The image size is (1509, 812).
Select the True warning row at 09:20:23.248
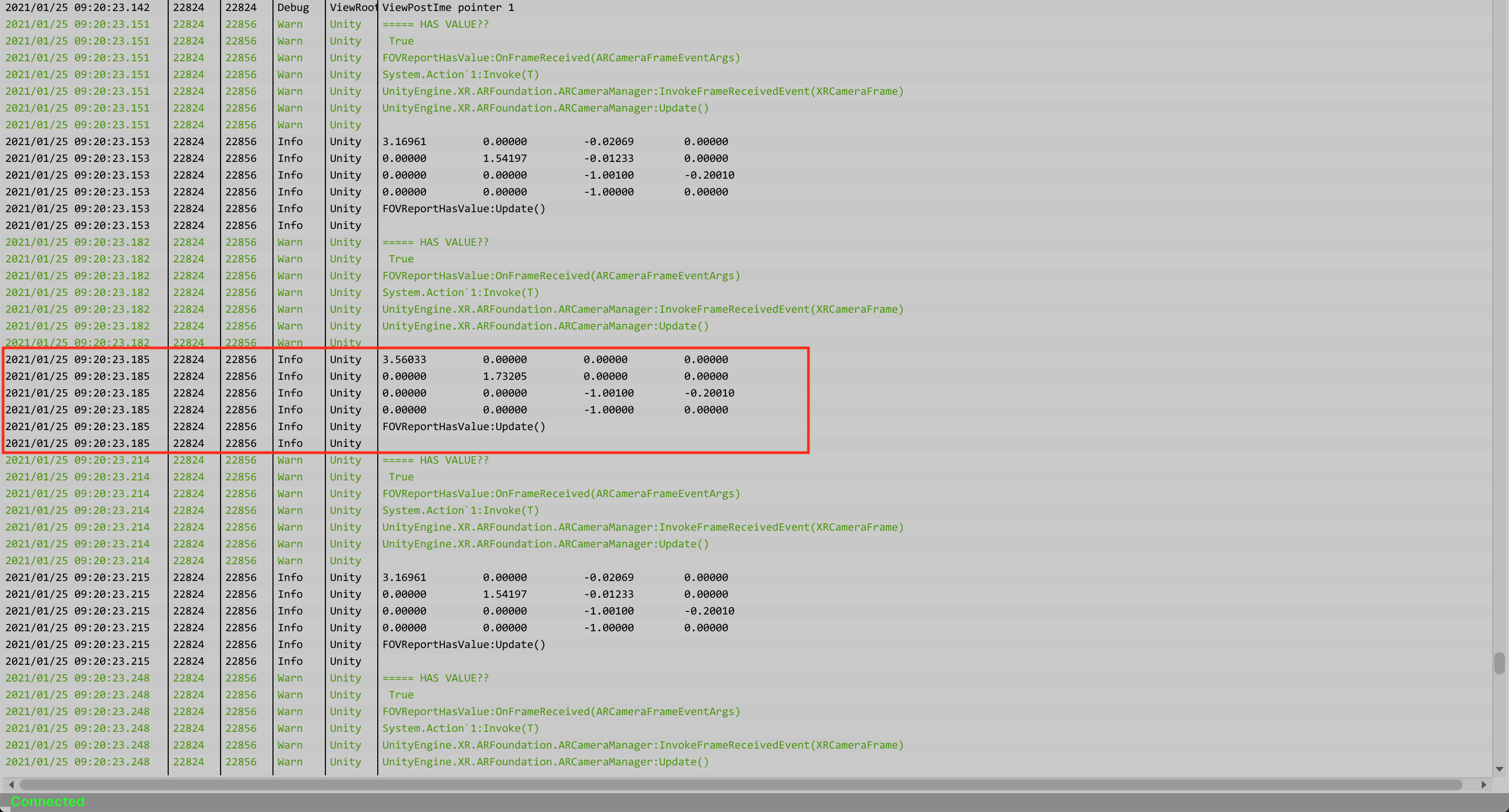point(401,695)
